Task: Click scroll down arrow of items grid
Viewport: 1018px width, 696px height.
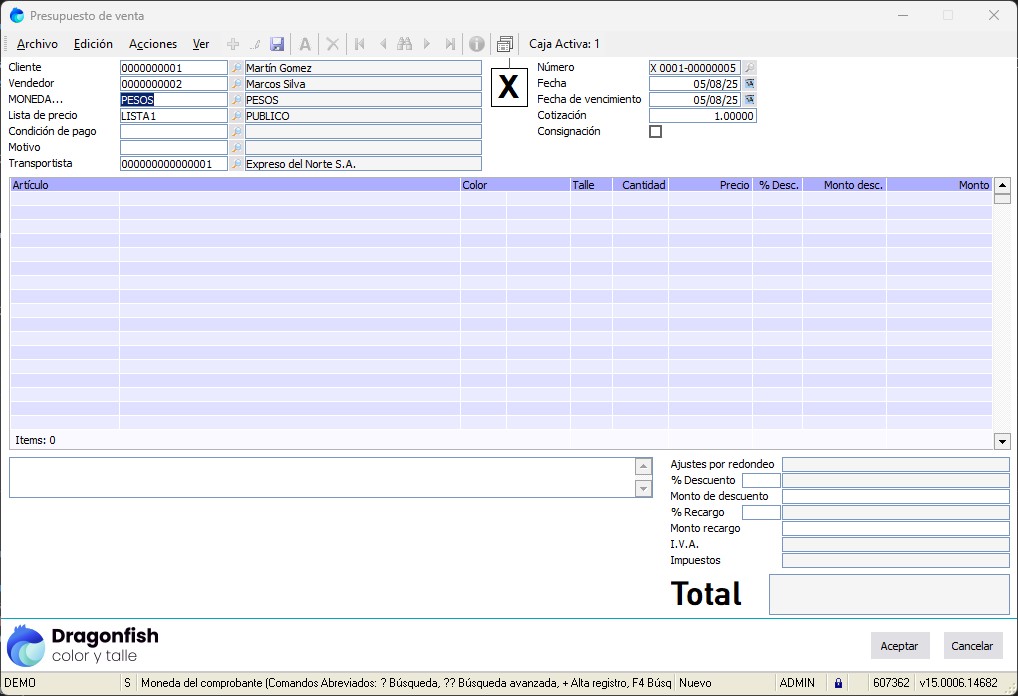Action: 1002,441
